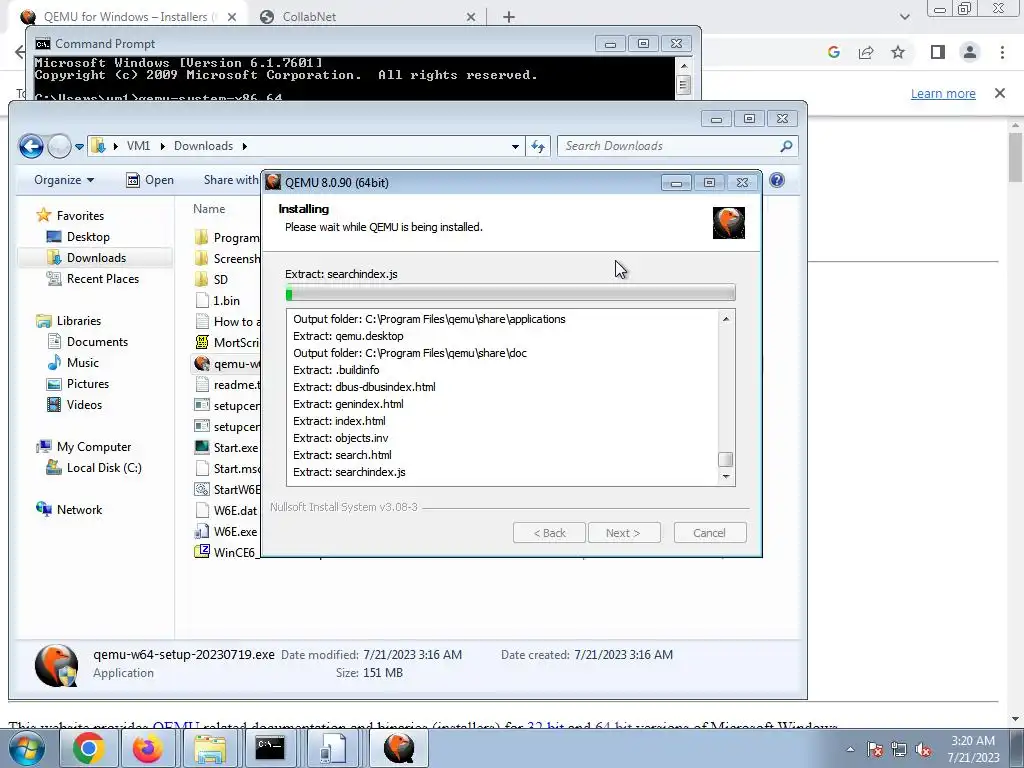The image size is (1024, 768).
Task: Click VM1 in the address bar breadcrumb
Action: click(x=138, y=146)
